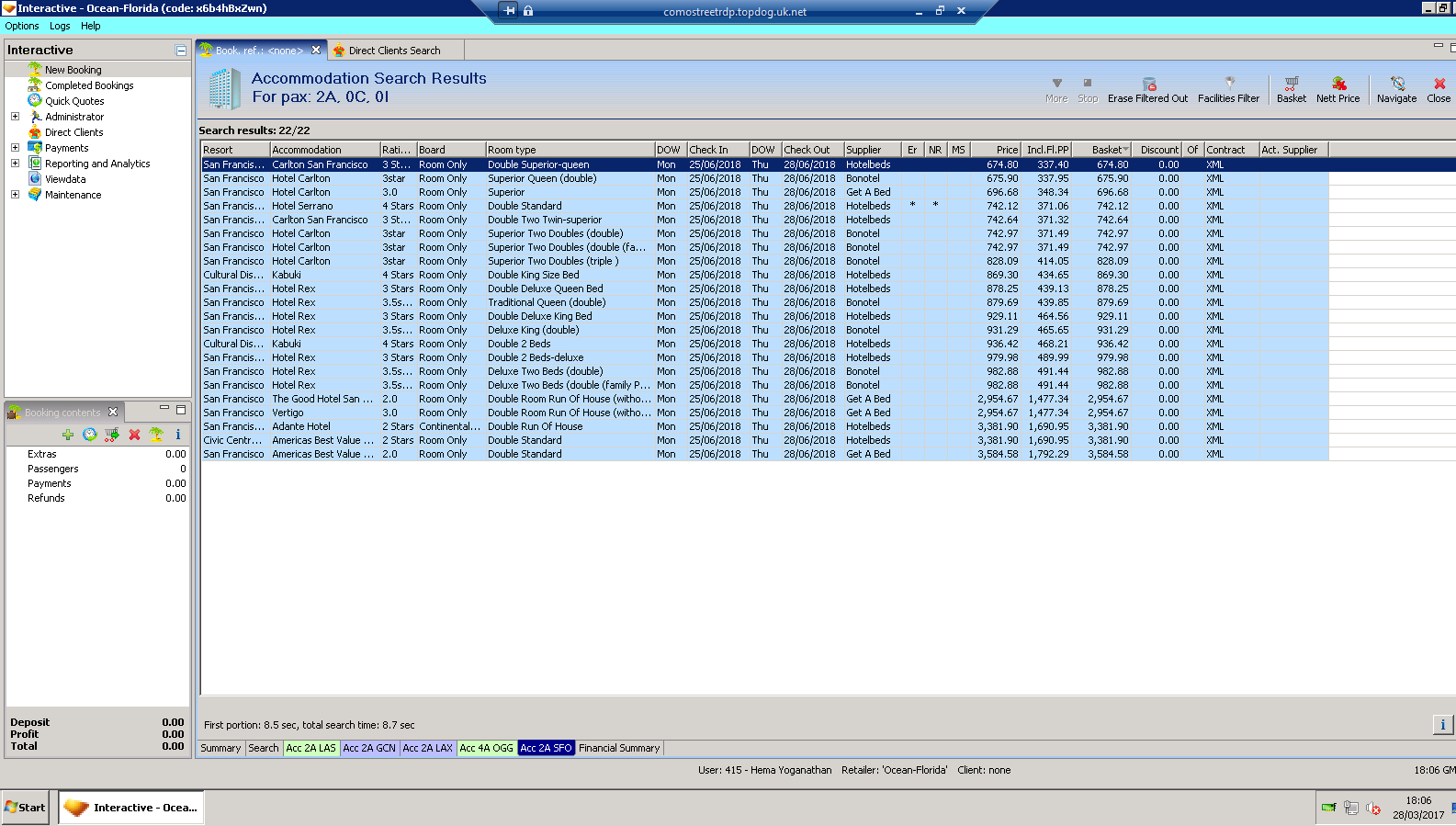This screenshot has width=1456, height=826.
Task: Switch to the Summary bottom tab
Action: click(x=220, y=748)
